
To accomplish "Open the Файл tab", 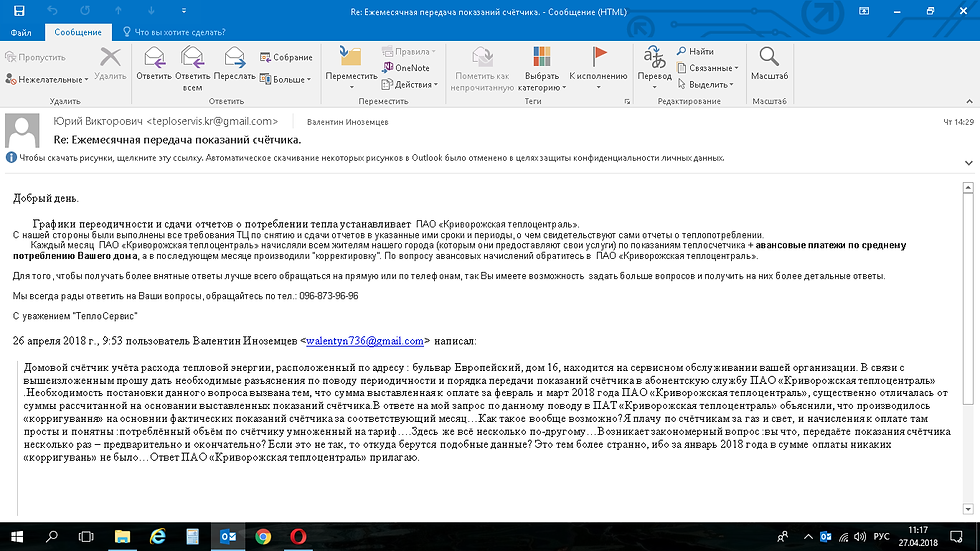I will (x=21, y=32).
